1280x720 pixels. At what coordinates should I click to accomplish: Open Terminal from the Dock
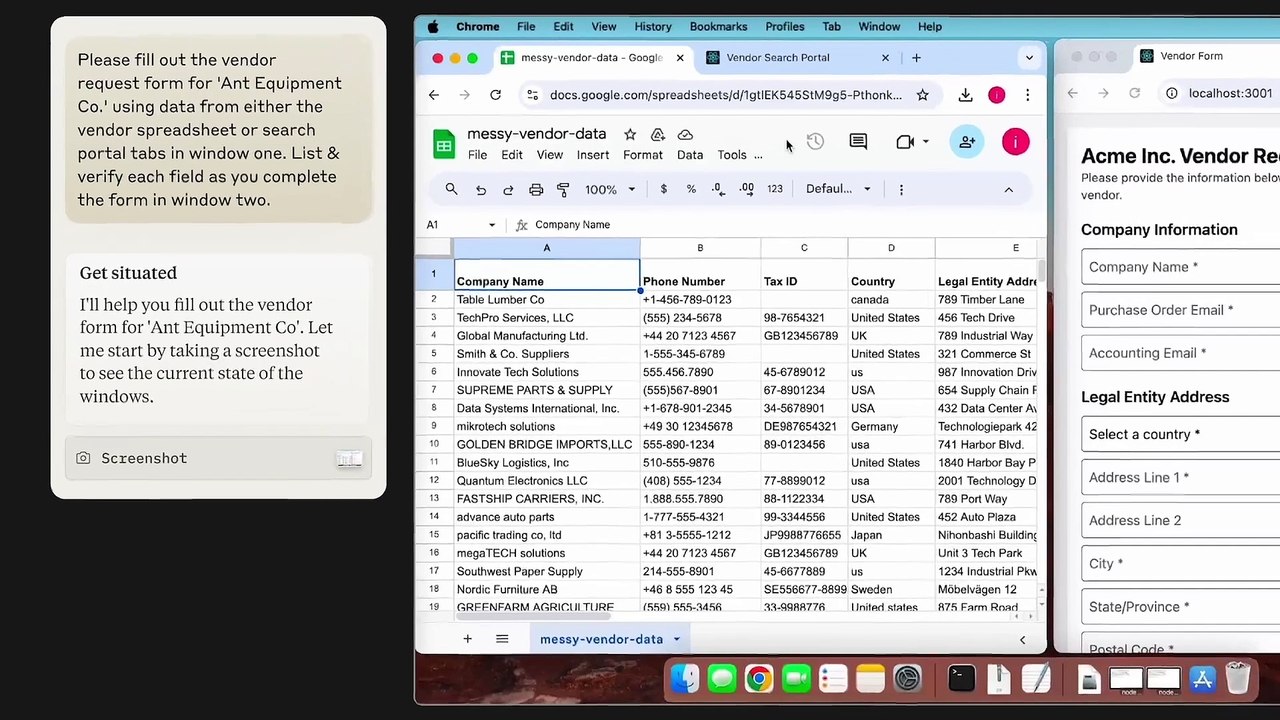[961, 679]
